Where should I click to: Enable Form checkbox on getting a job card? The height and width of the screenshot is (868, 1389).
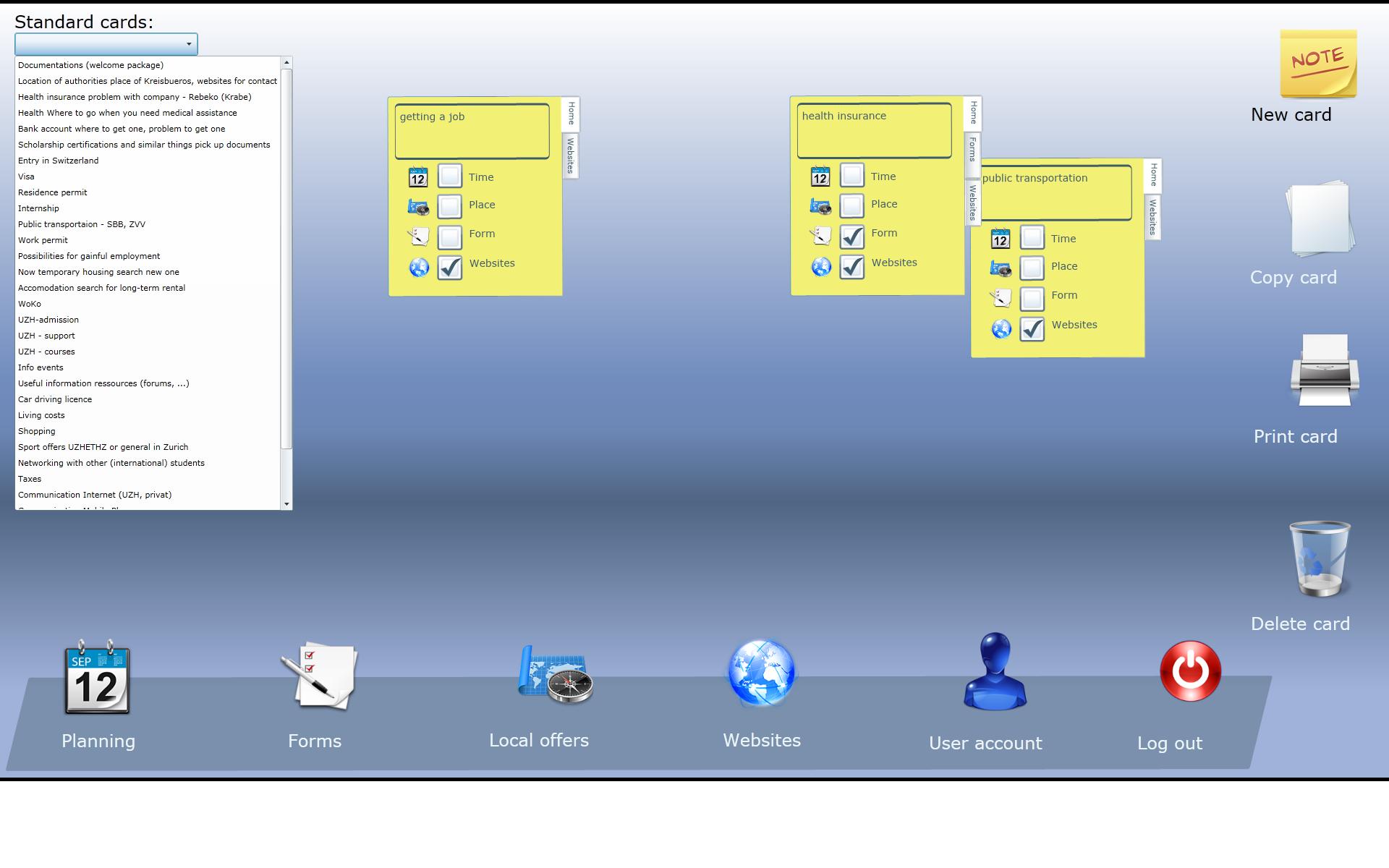pyautogui.click(x=450, y=237)
